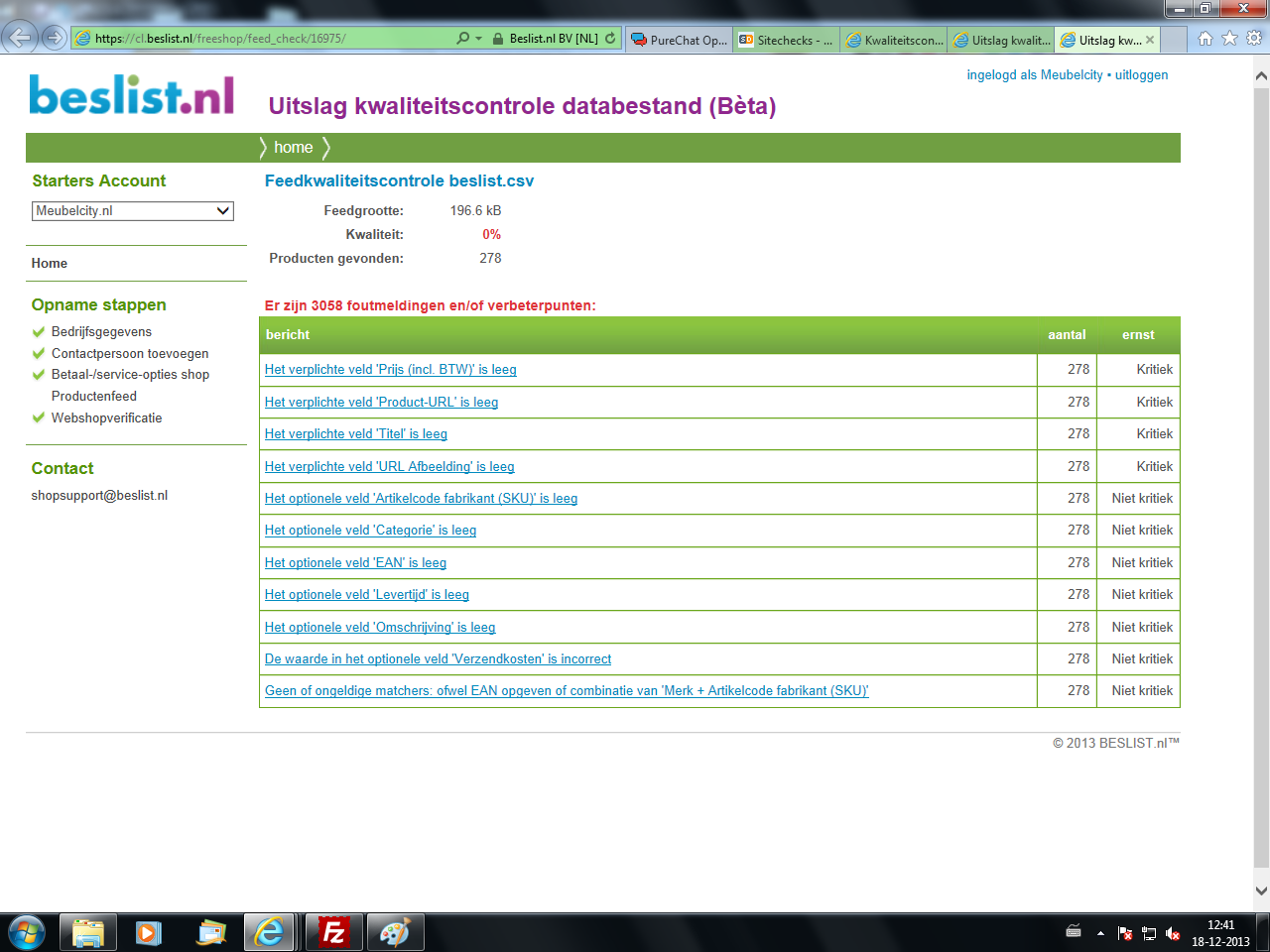Open the Action Center flag icon

[1125, 933]
